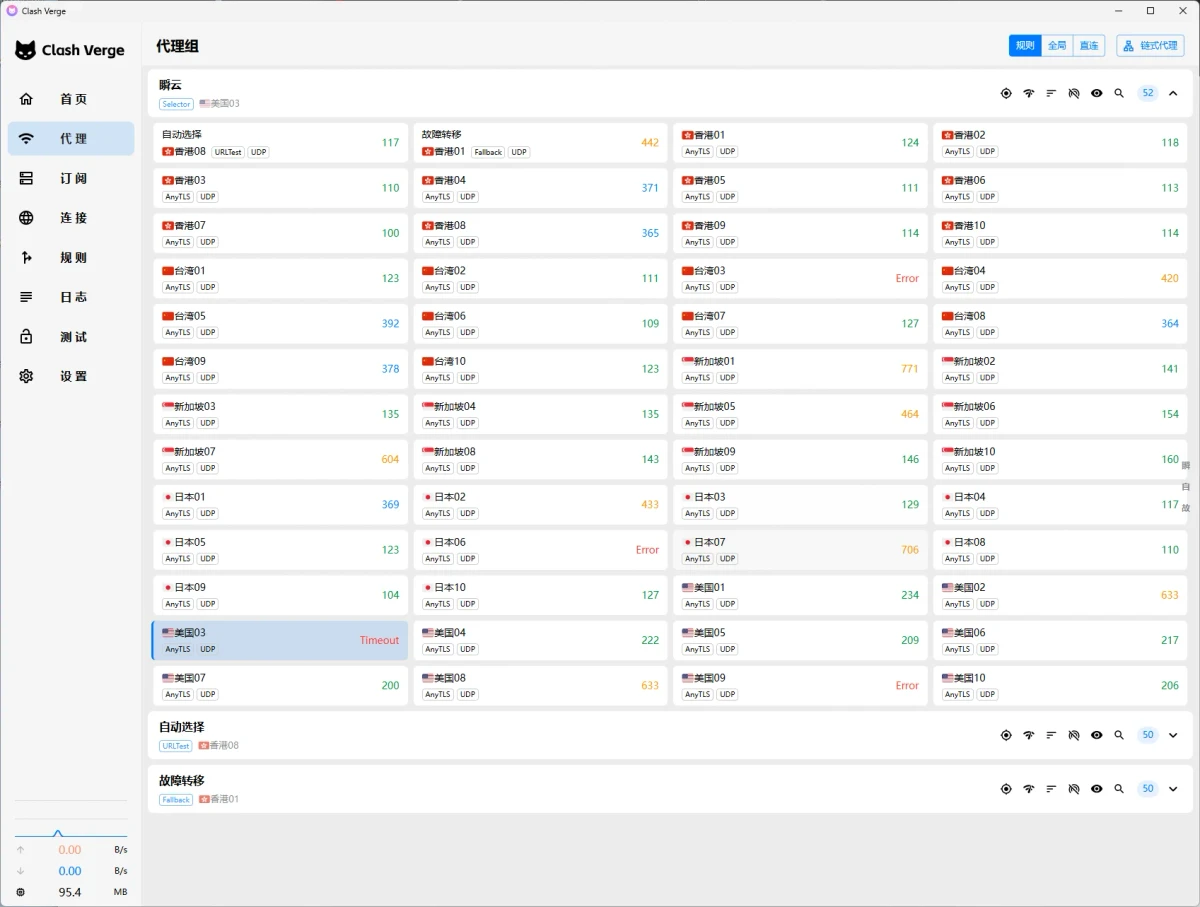Screen dimensions: 1200x907
Task: Click the 52 node count badge
Action: point(1148,93)
